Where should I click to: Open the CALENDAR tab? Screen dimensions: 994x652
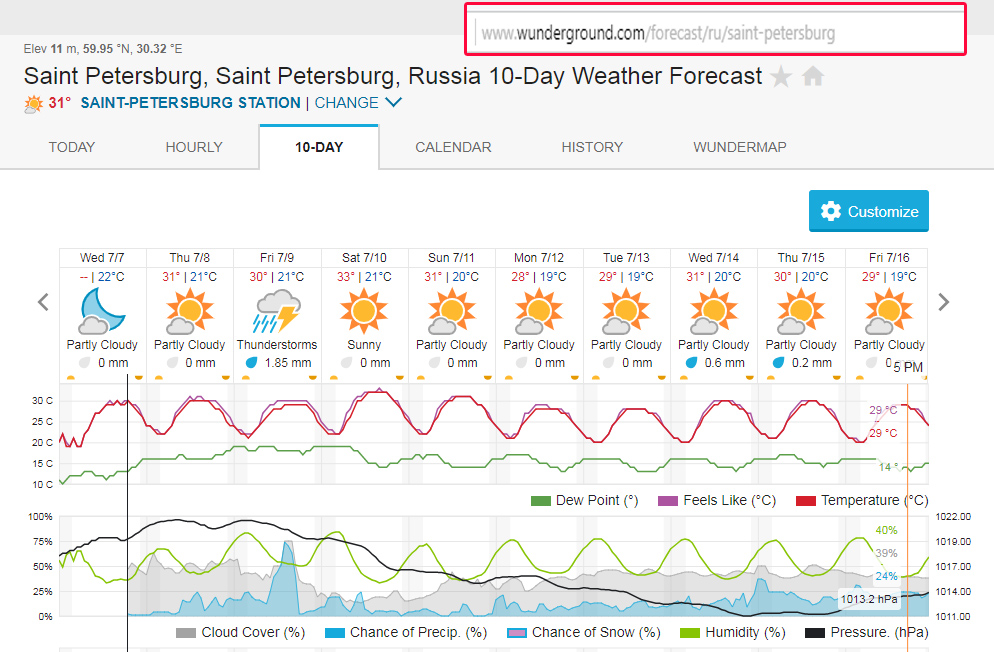[x=453, y=147]
